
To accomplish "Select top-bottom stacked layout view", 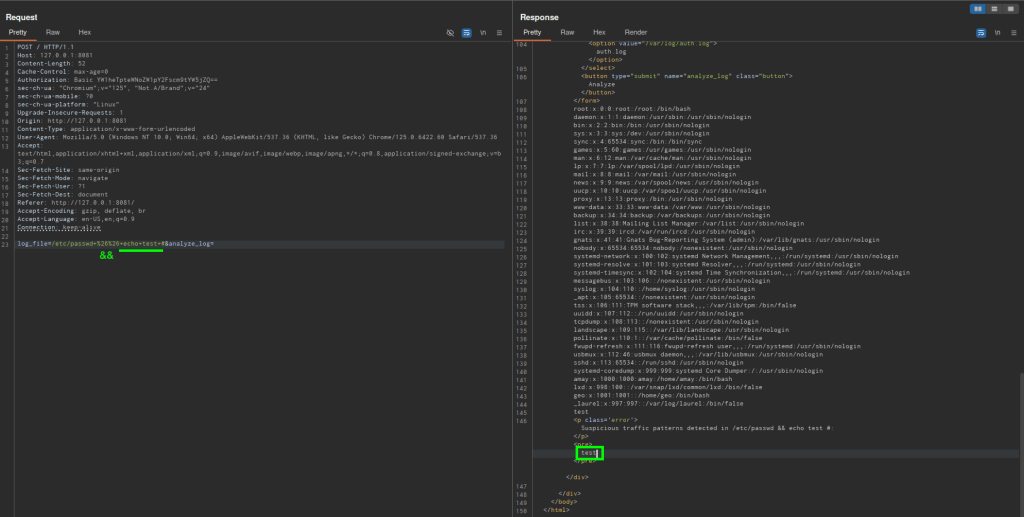I will click(x=993, y=8).
